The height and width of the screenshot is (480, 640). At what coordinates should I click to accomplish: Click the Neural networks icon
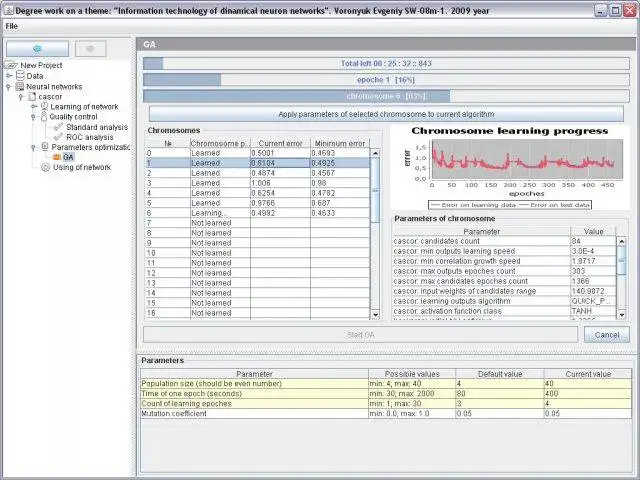pyautogui.click(x=20, y=86)
